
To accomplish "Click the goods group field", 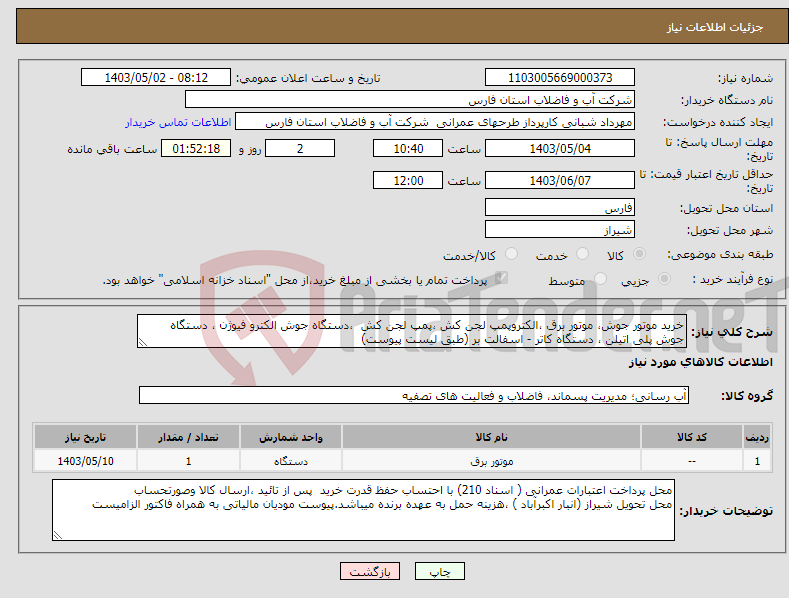I will 414,395.
